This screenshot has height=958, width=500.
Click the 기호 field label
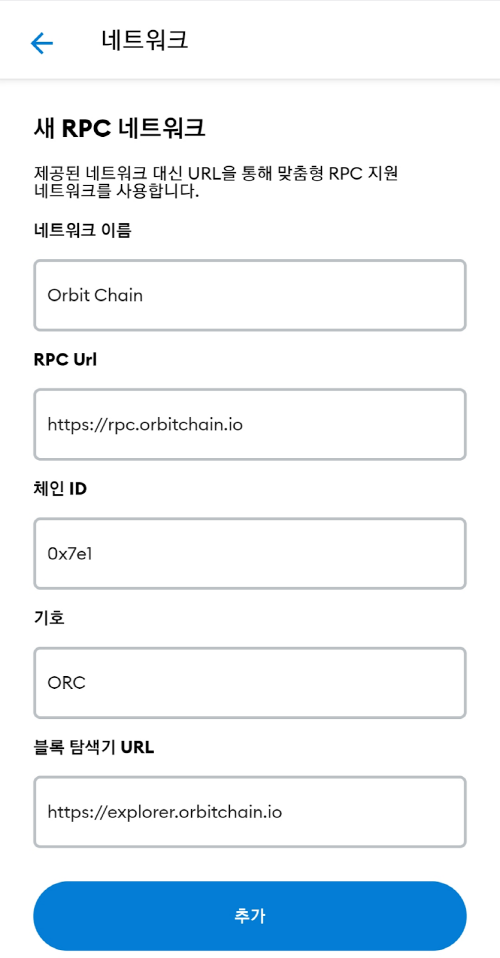pyautogui.click(x=50, y=618)
